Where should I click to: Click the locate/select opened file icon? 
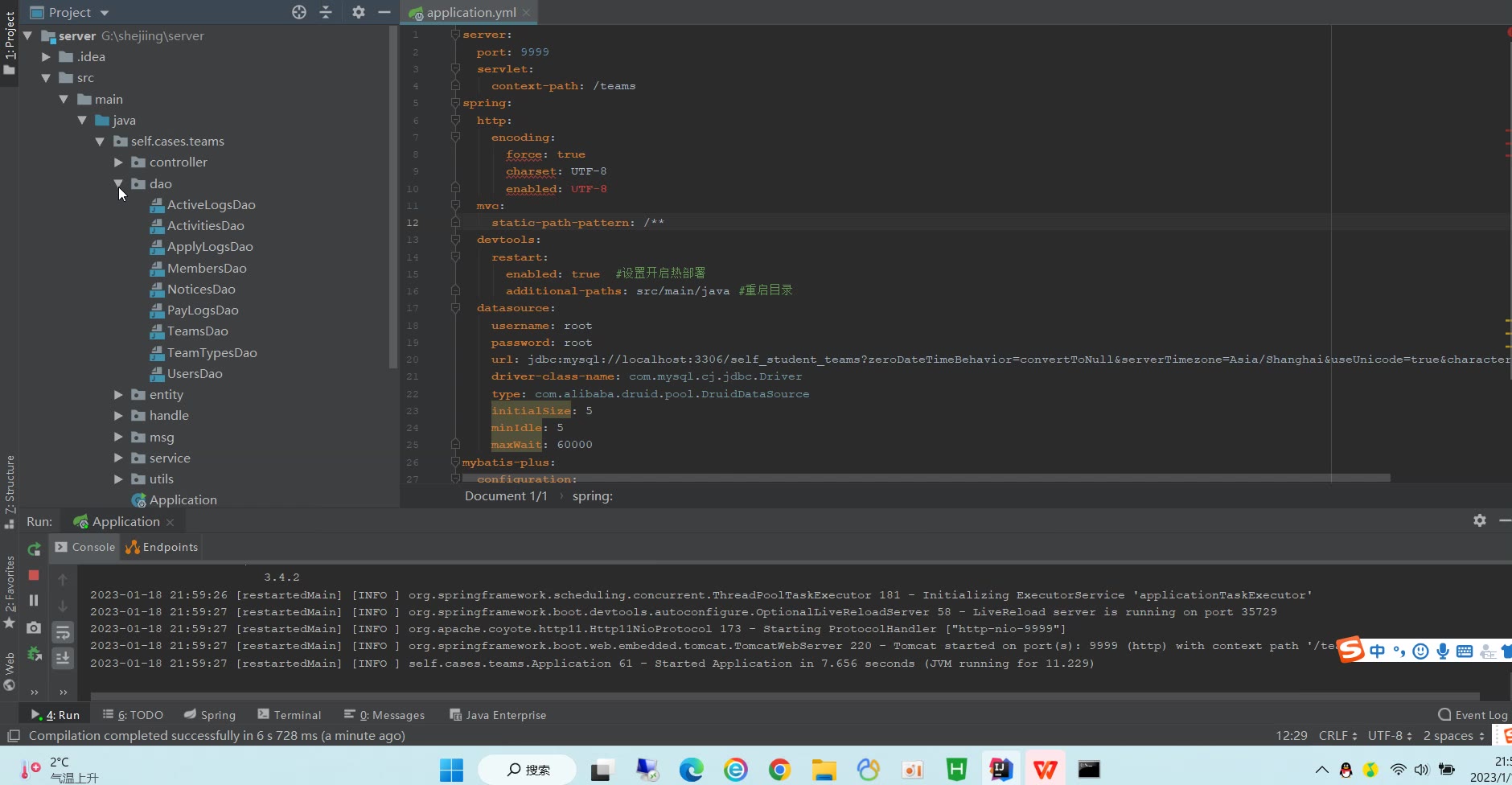(299, 12)
